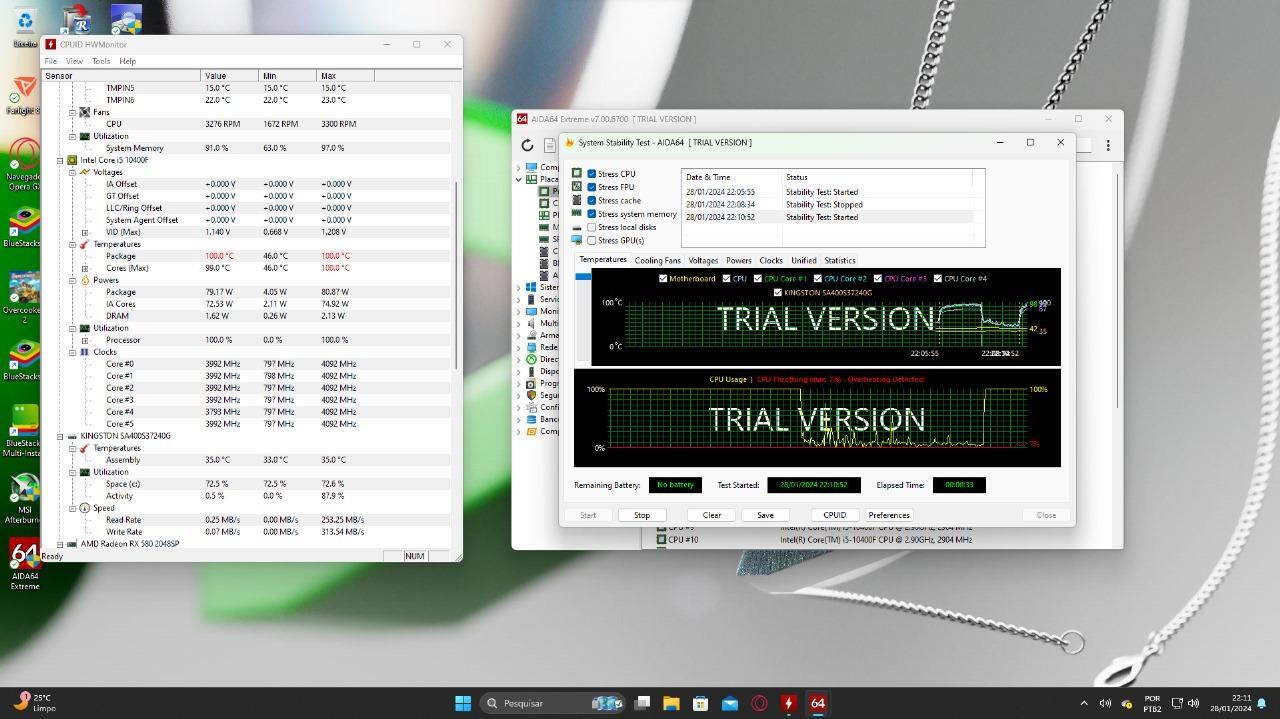Uncheck Stress CPU option
Screen dimensions: 1280x719
pyautogui.click(x=592, y=174)
